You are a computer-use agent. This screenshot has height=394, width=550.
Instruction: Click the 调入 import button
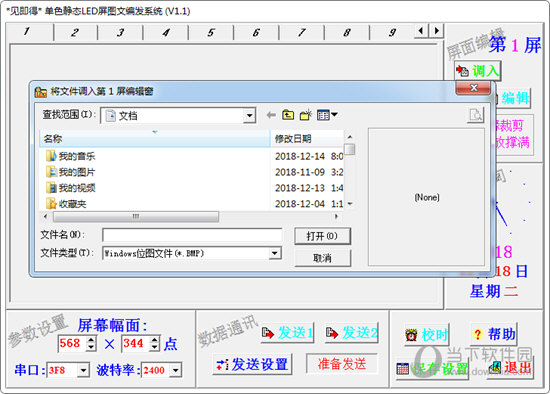pos(477,71)
